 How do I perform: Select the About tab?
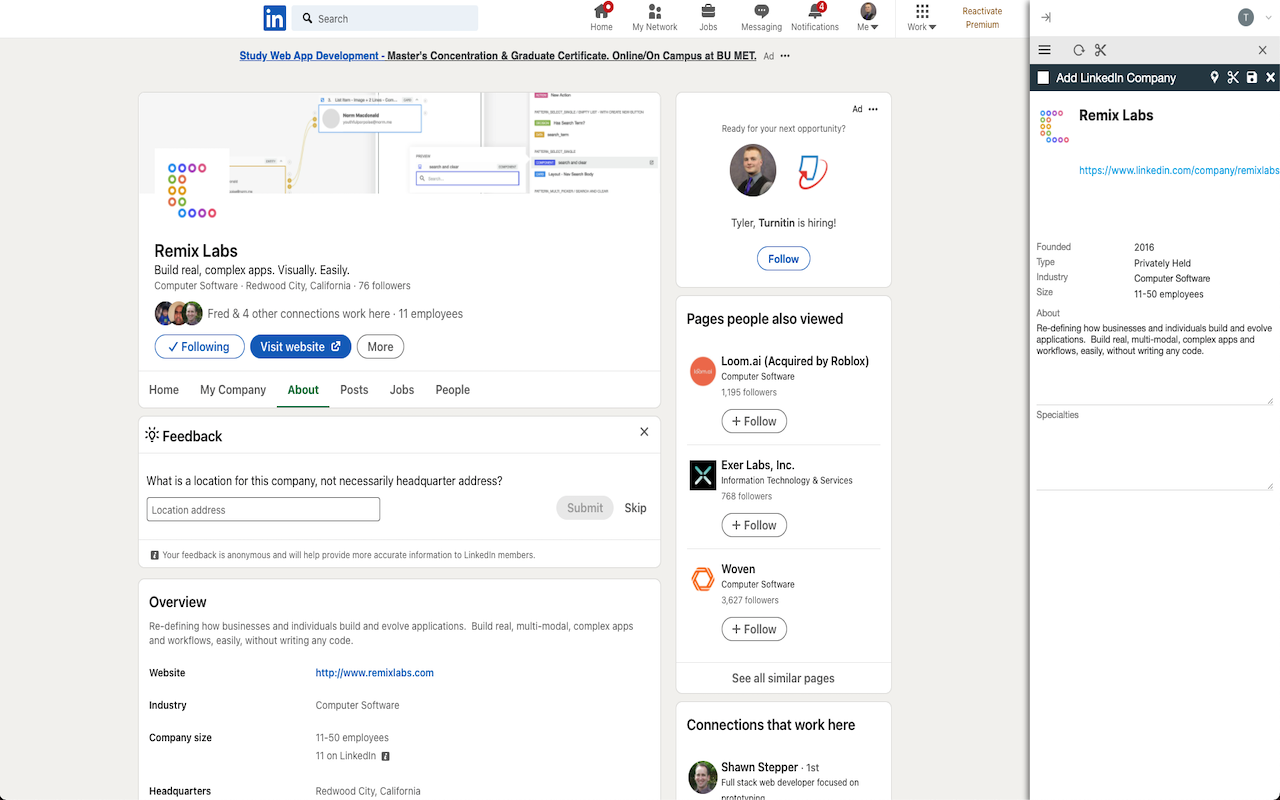click(303, 390)
